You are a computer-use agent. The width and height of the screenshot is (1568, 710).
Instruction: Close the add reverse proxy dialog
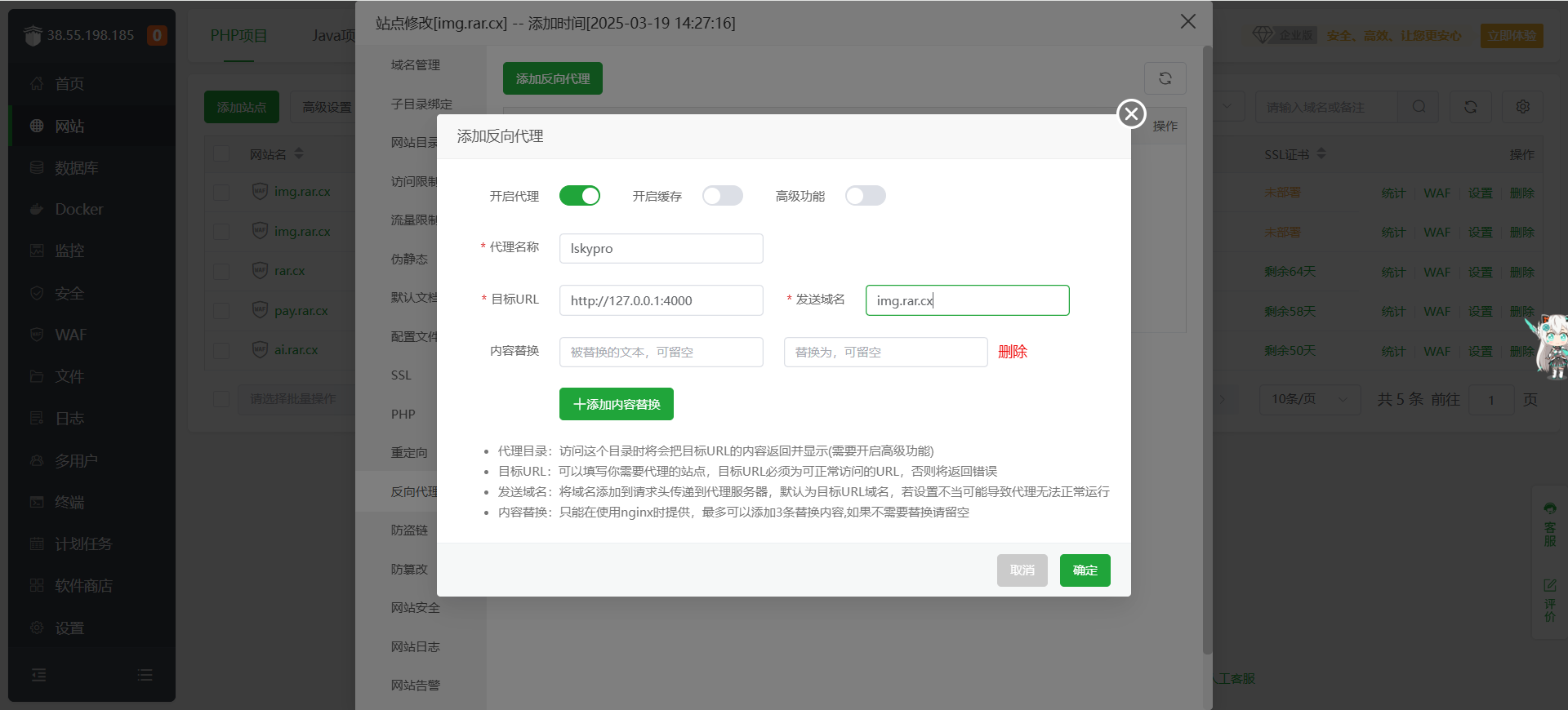pyautogui.click(x=1131, y=114)
